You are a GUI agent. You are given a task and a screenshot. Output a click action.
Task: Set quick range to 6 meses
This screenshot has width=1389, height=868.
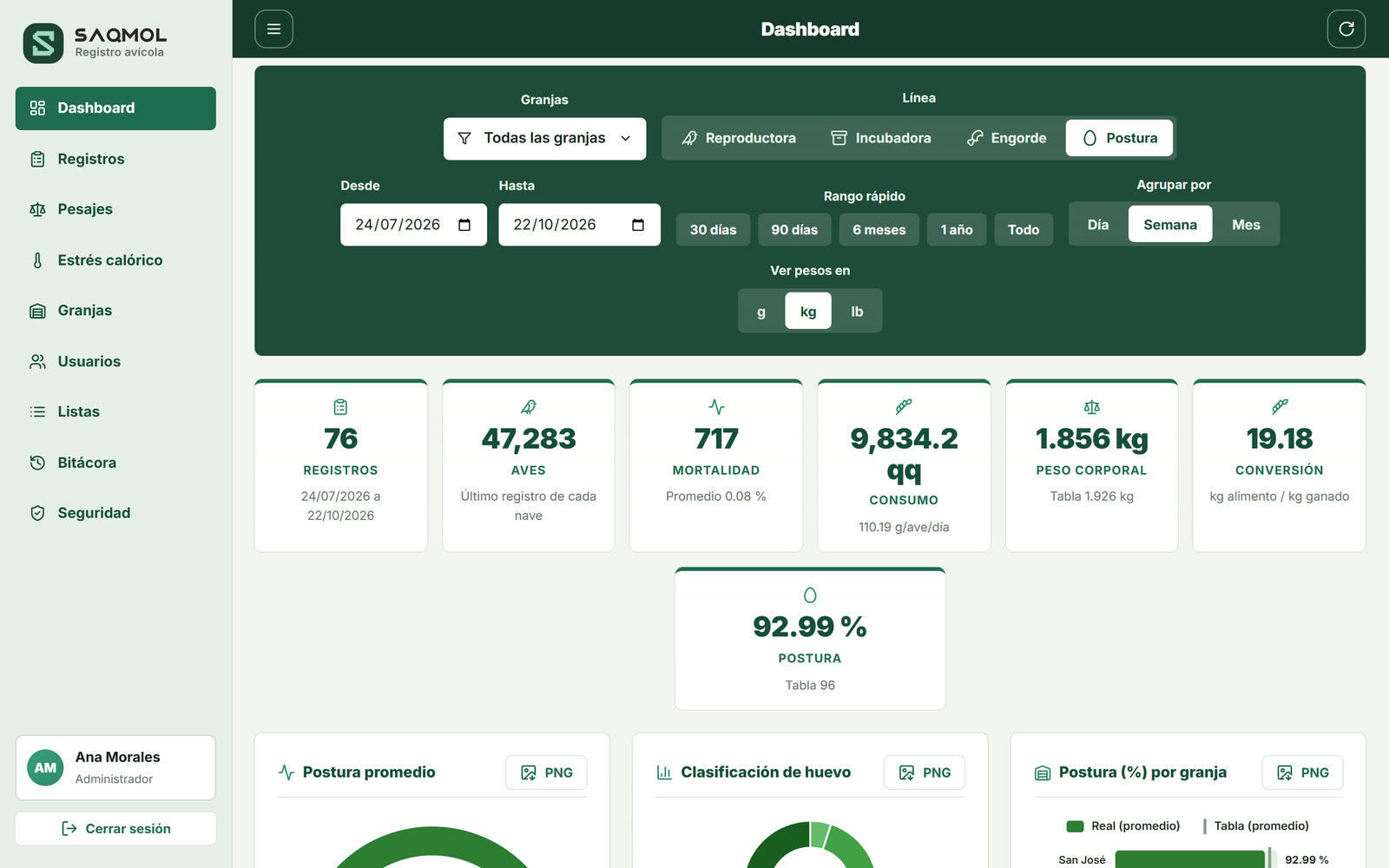click(x=879, y=230)
